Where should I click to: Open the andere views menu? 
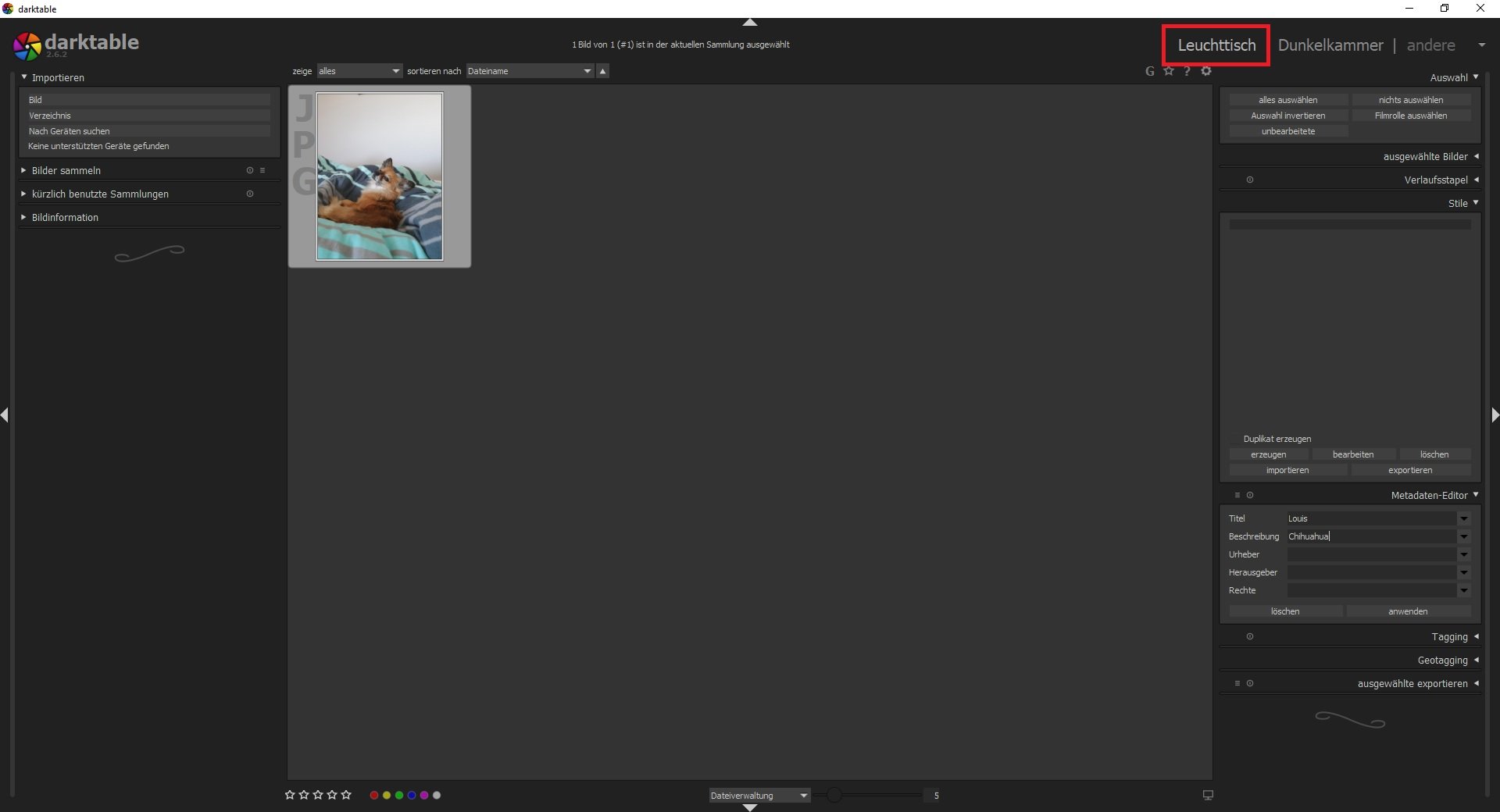(x=1430, y=45)
